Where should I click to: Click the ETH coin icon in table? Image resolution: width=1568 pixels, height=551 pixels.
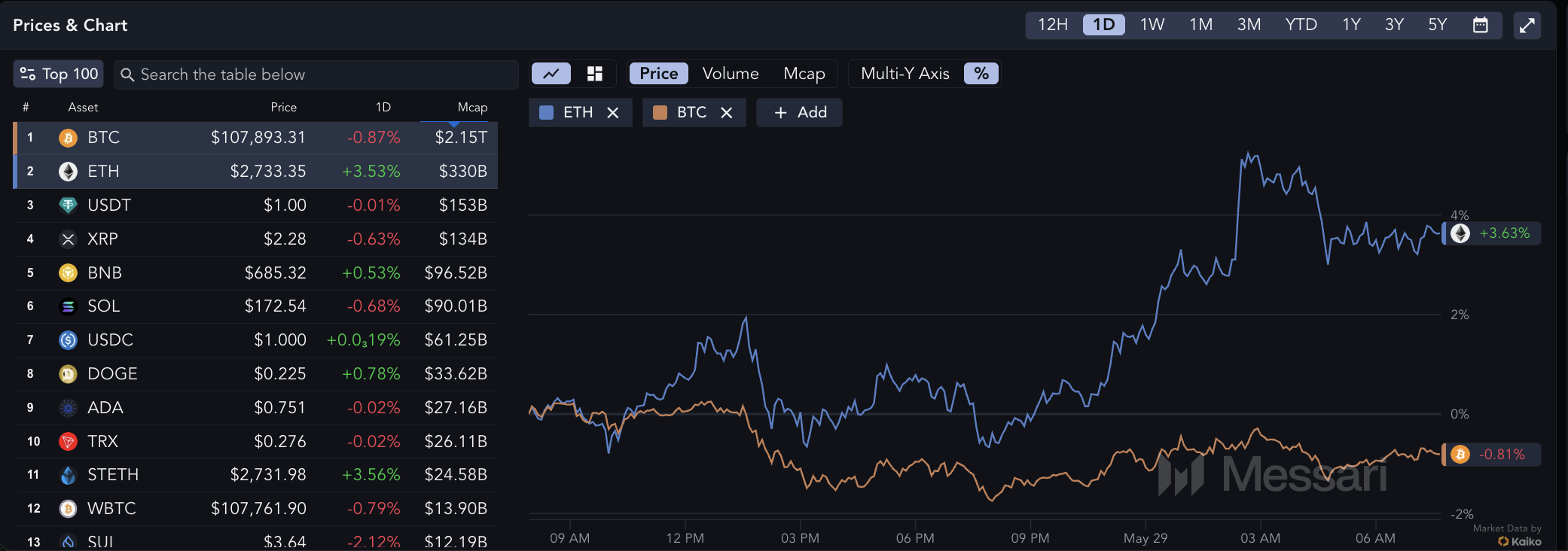point(68,172)
